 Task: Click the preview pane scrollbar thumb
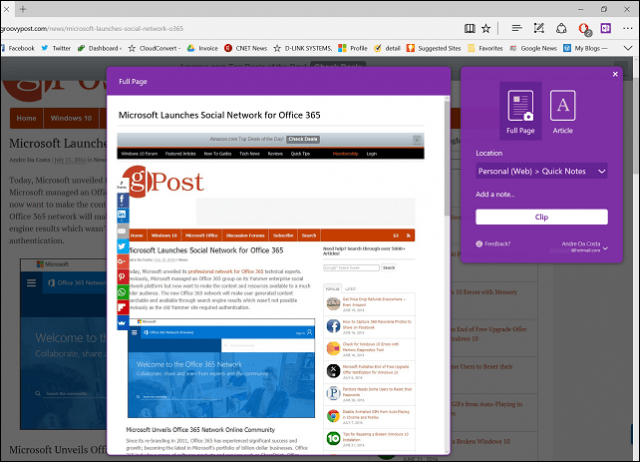(x=447, y=157)
